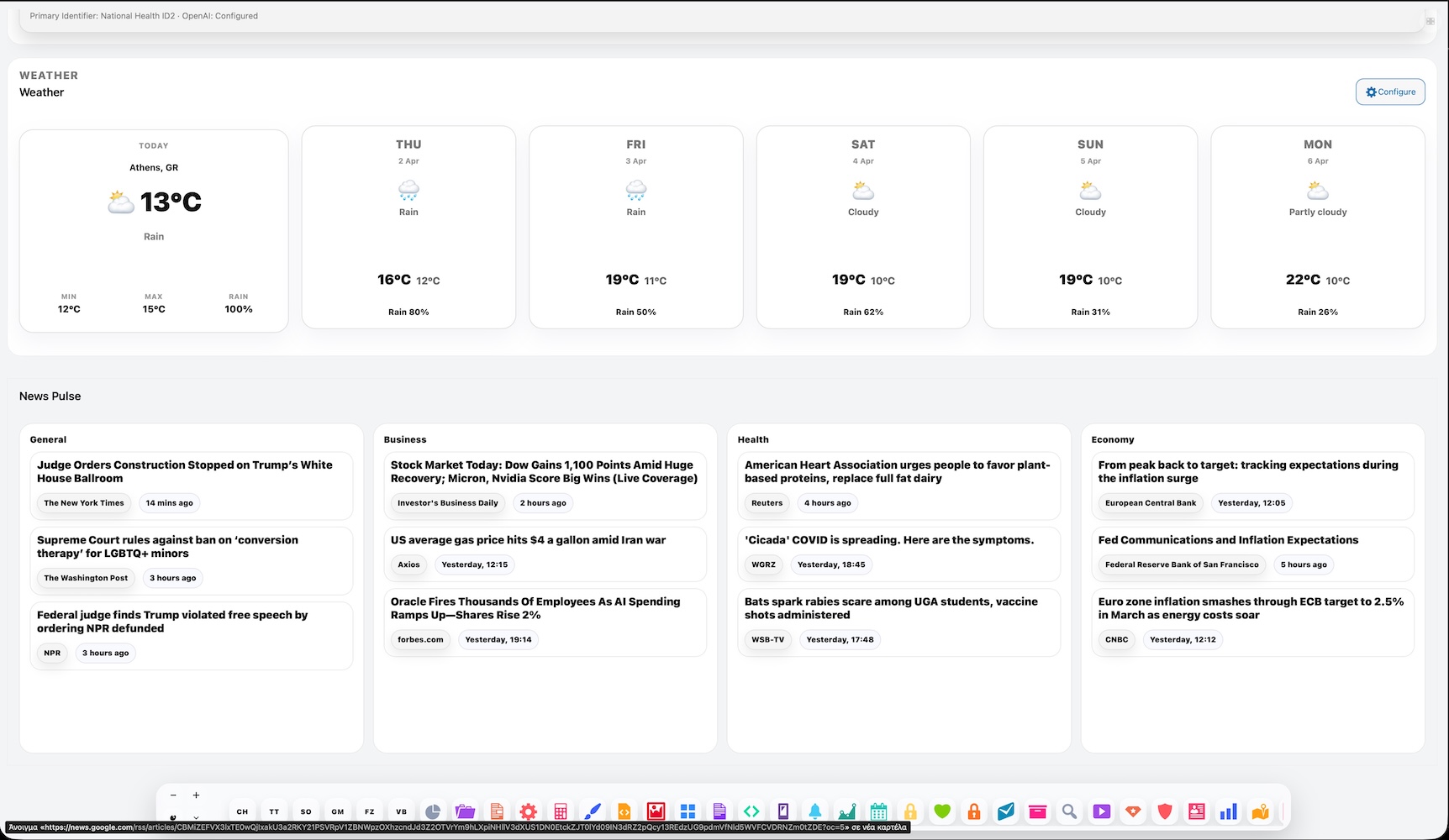Screen dimensions: 1449x840
Task: Click the Configure button in Weather
Action: point(1390,92)
